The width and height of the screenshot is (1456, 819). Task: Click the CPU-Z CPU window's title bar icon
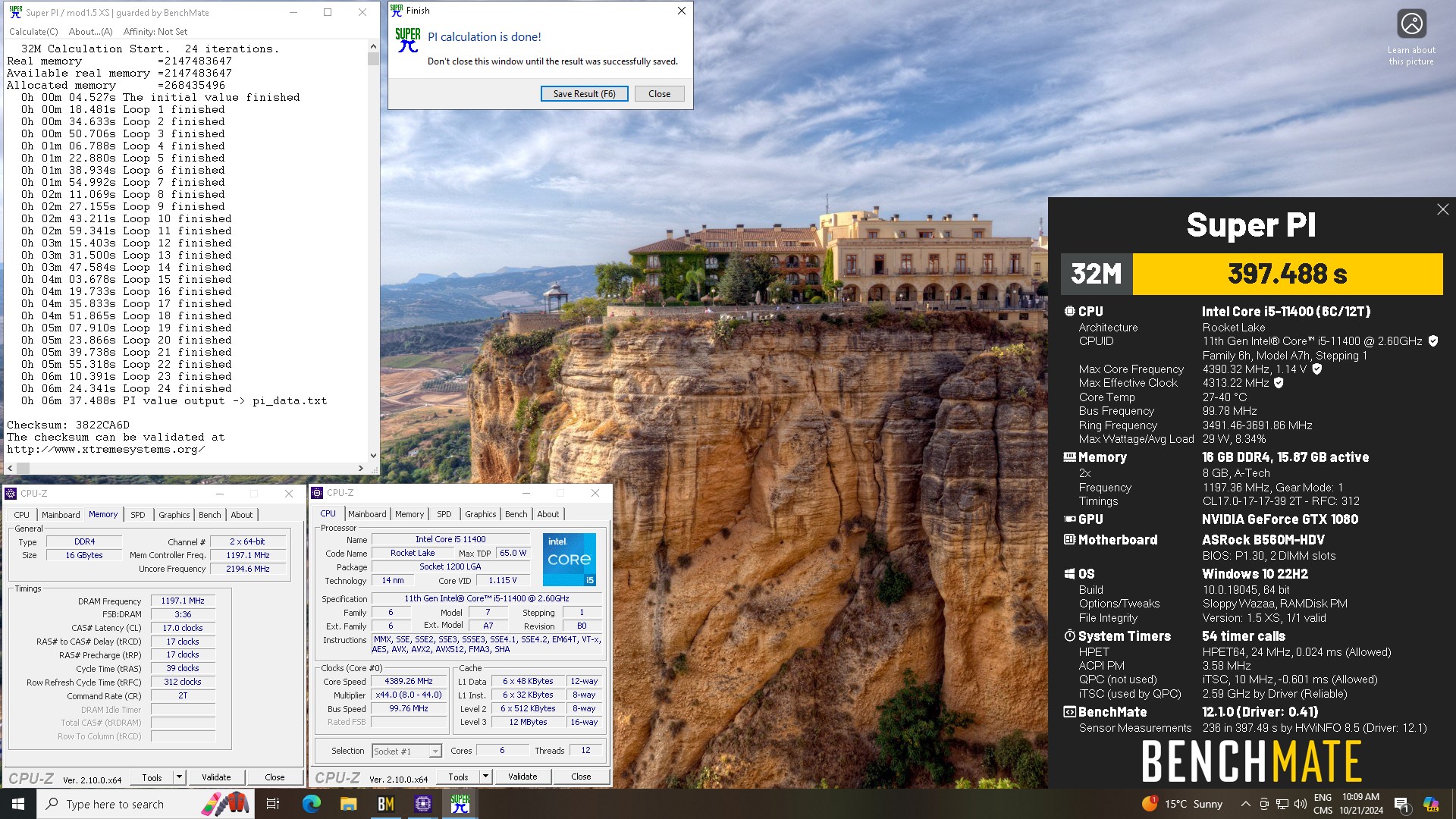click(x=317, y=493)
